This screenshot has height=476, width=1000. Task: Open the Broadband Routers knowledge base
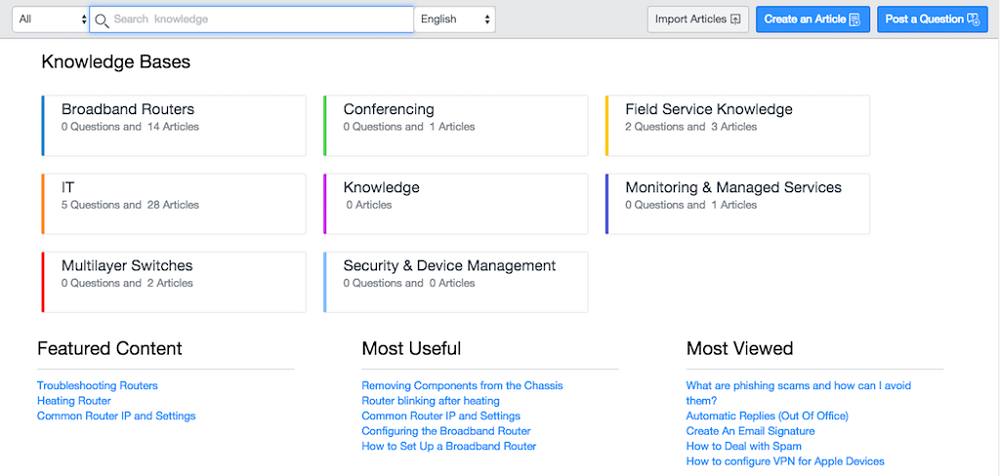pos(174,125)
